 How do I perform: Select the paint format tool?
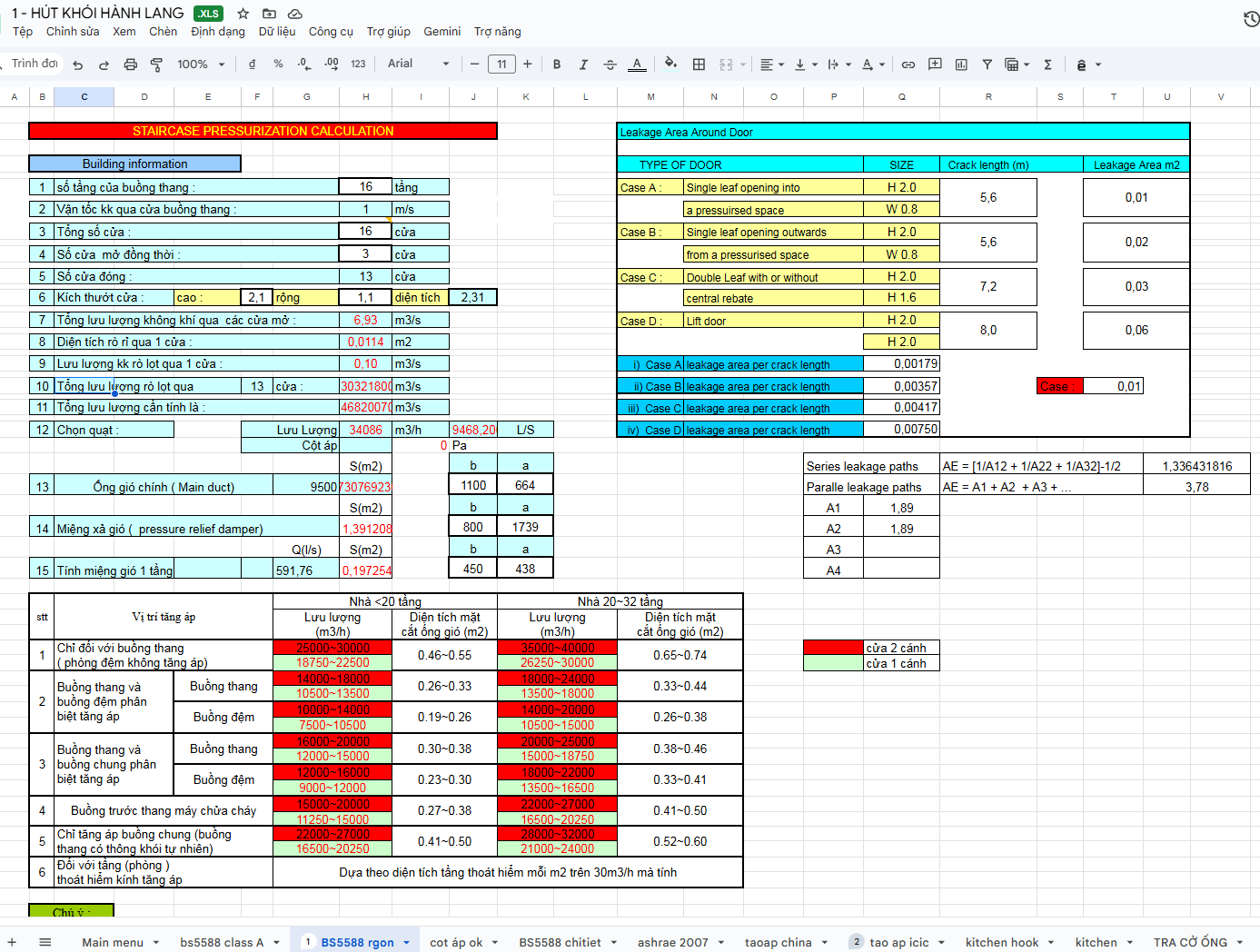coord(156,64)
